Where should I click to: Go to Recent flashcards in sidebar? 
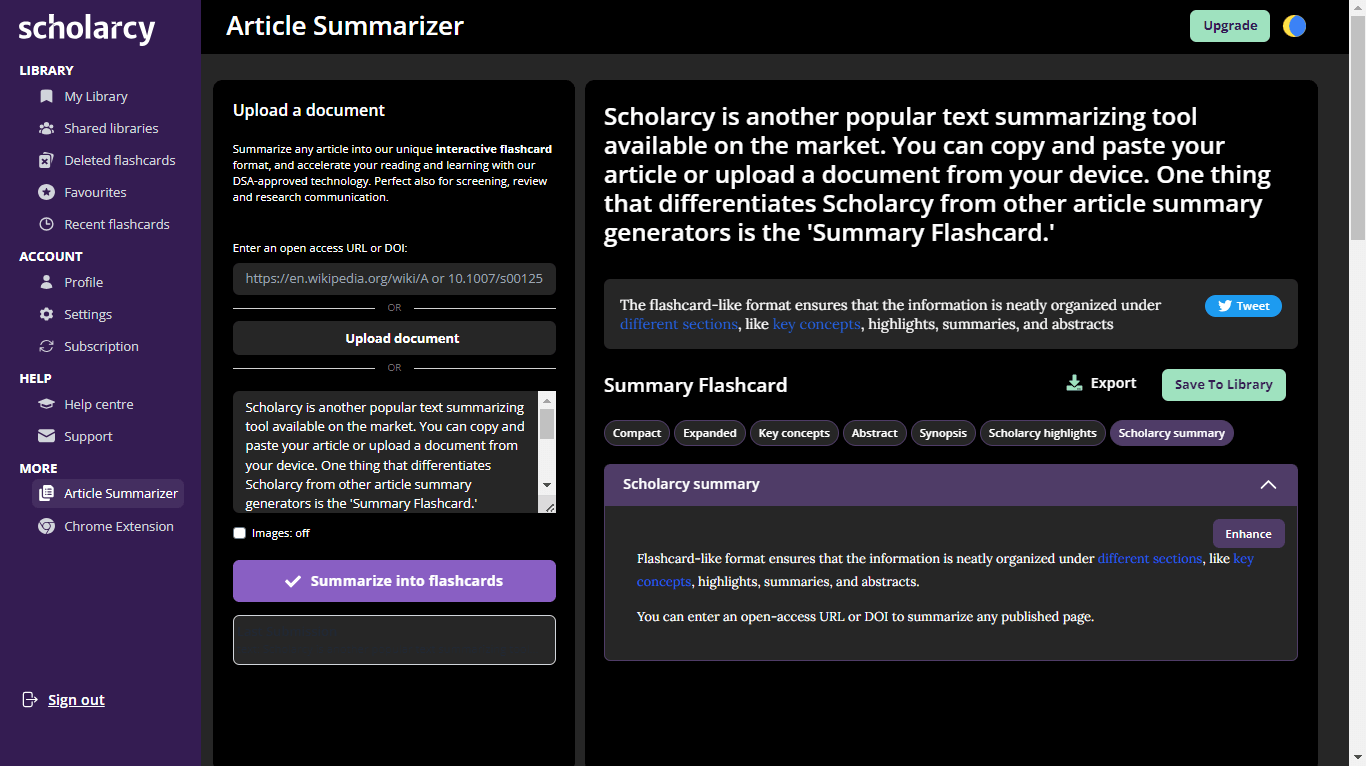(x=117, y=224)
